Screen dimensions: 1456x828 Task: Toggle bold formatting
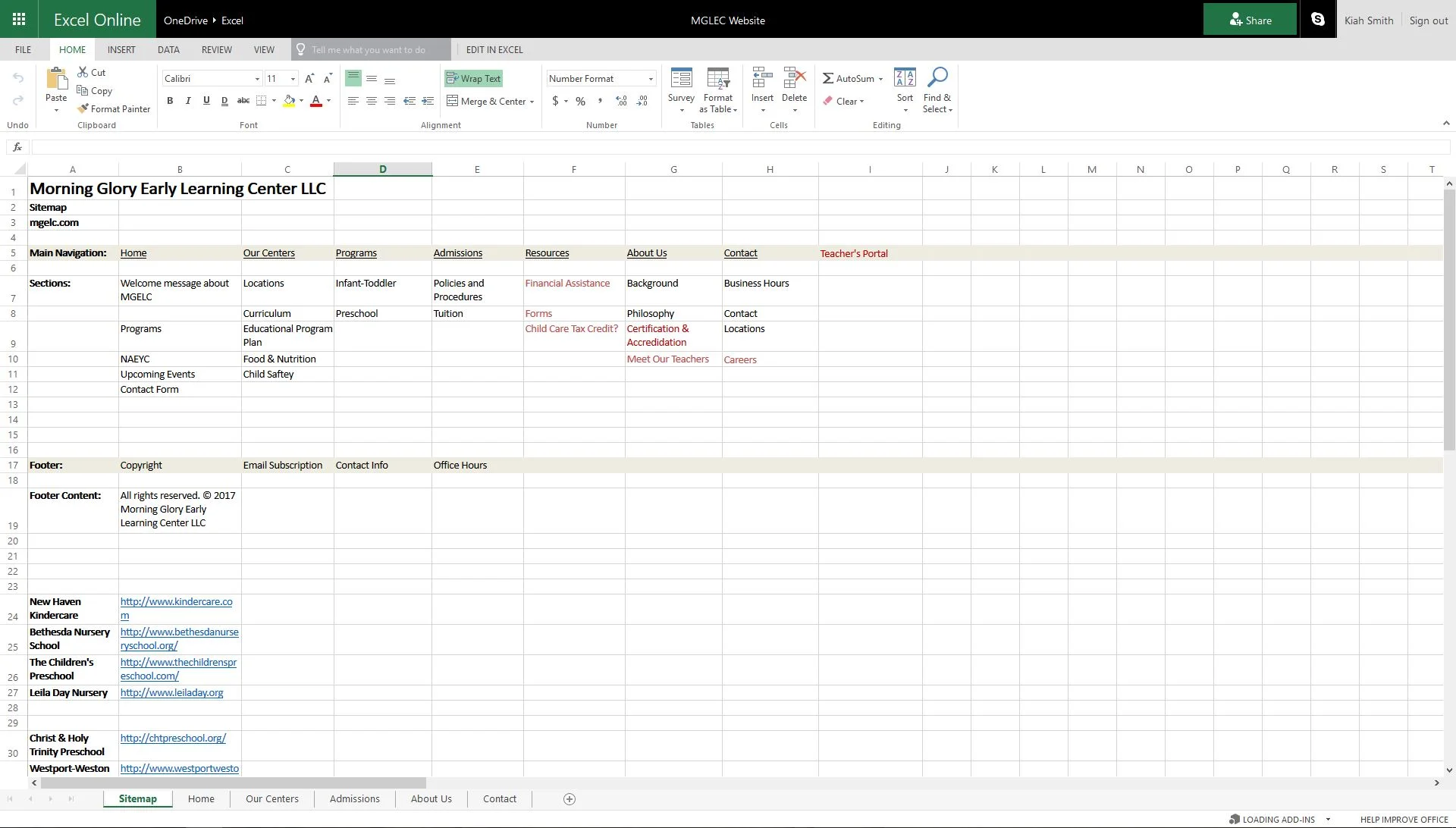170,101
